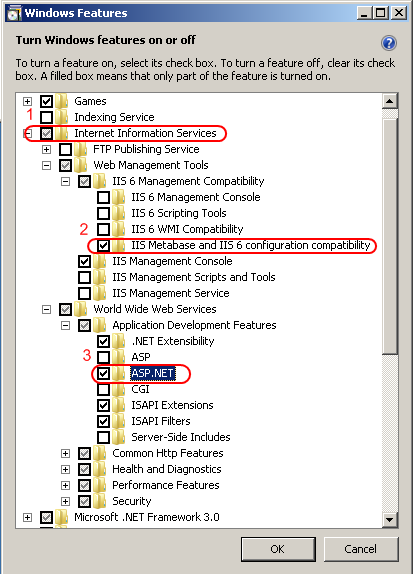The image size is (413, 574).
Task: Enable the CGI checkbox
Action: [103, 390]
